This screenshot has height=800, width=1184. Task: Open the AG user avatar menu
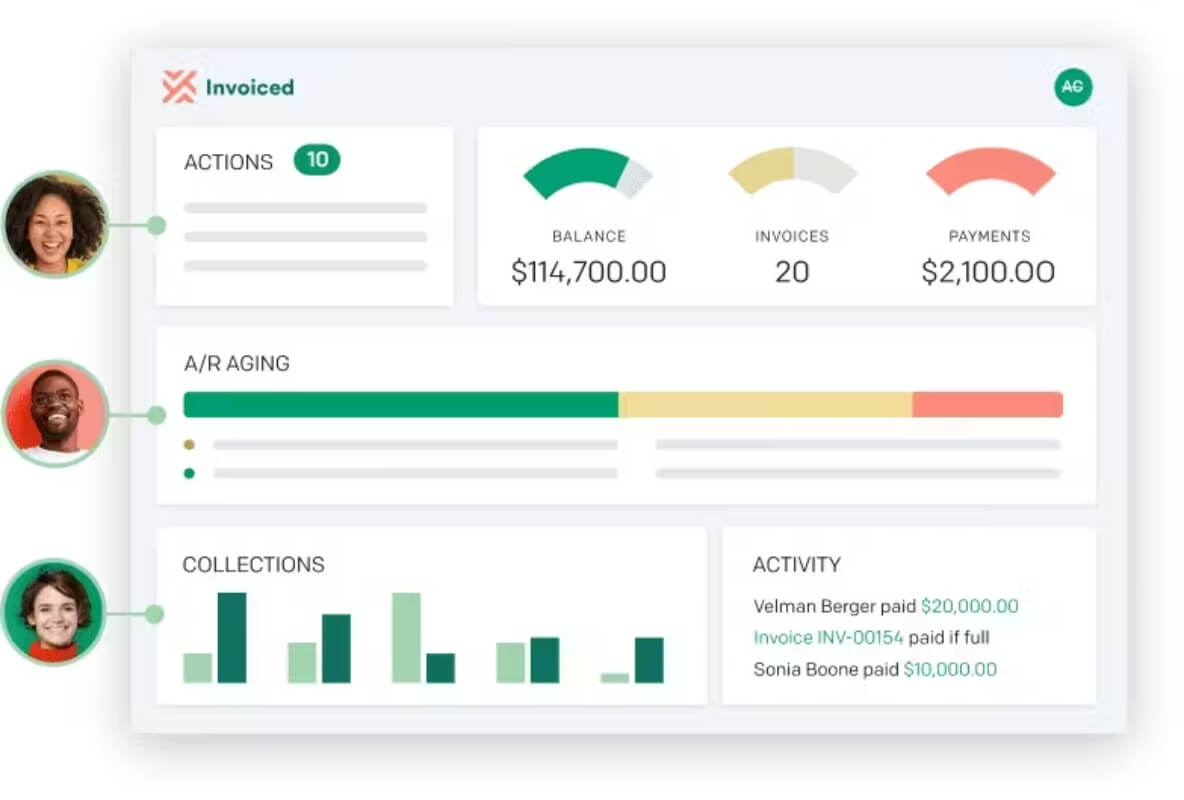[1073, 87]
